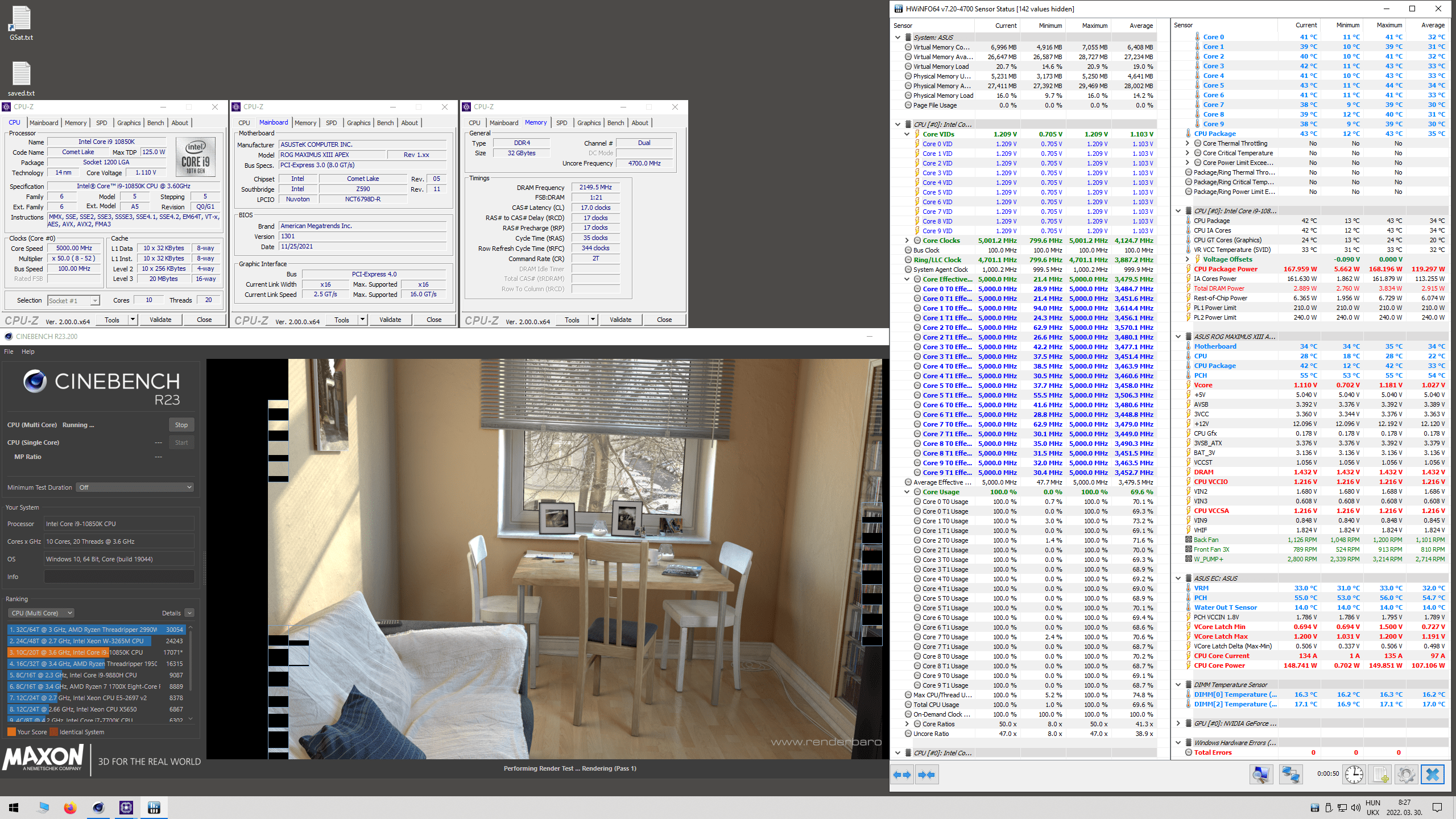The height and width of the screenshot is (819, 1456).
Task: Click the Identical System legend swatch
Action: [x=53, y=732]
